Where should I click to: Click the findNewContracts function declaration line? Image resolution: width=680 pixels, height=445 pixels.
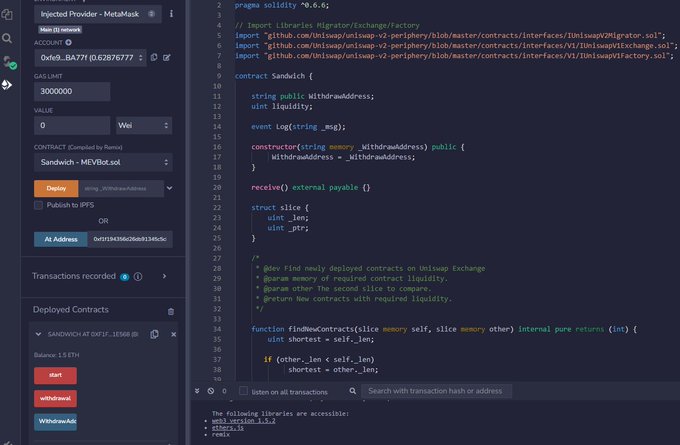[x=444, y=329]
